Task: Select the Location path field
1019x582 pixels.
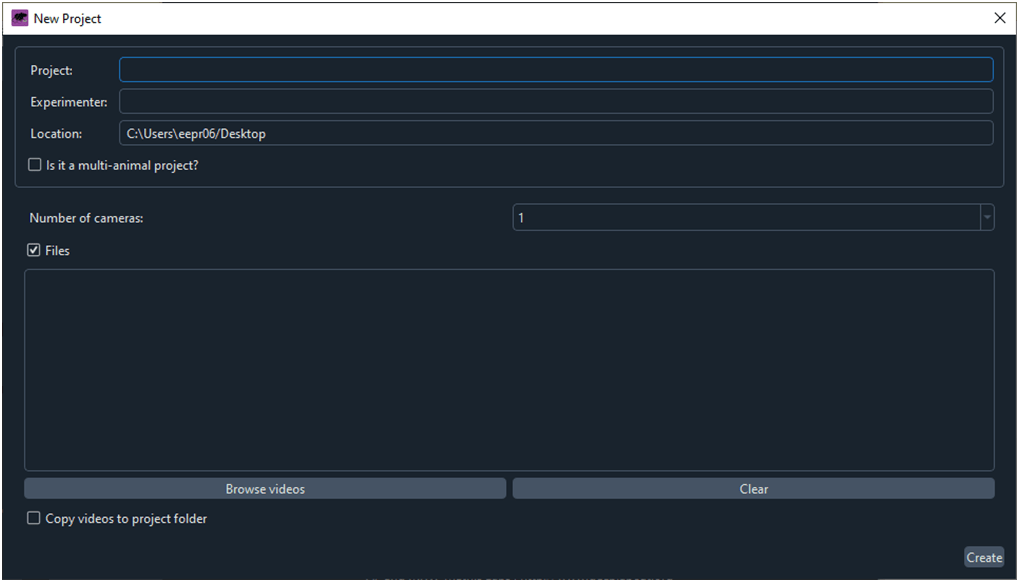Action: [555, 134]
